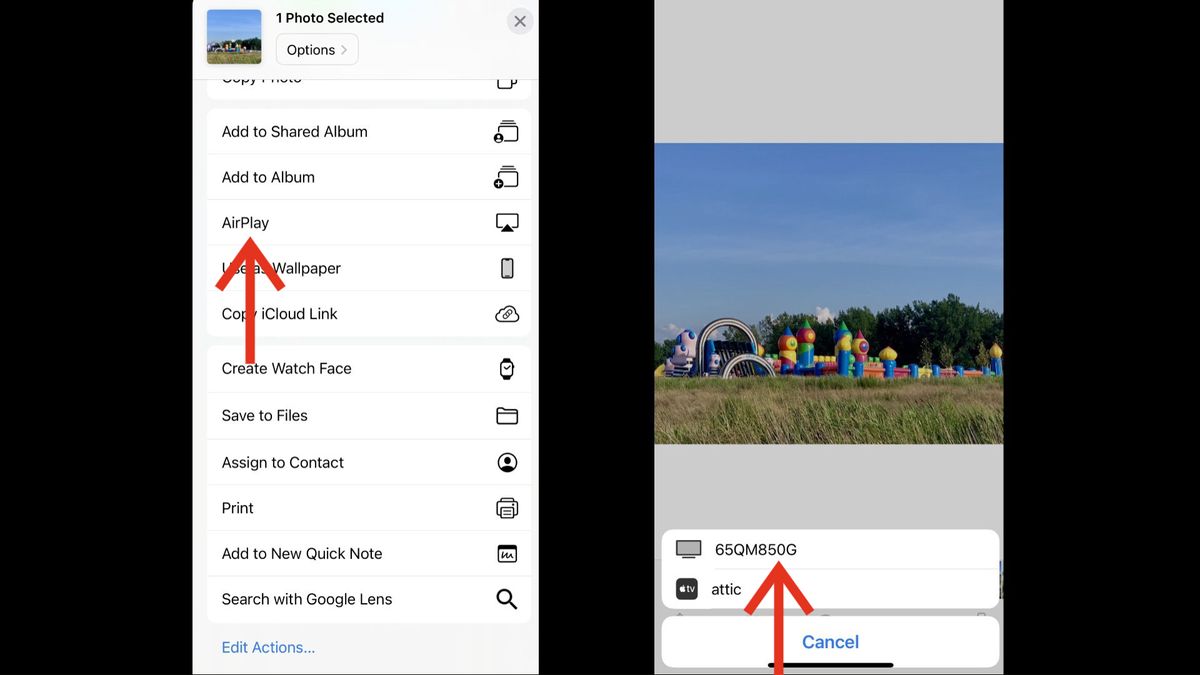Open the Options chevron button

(x=317, y=50)
